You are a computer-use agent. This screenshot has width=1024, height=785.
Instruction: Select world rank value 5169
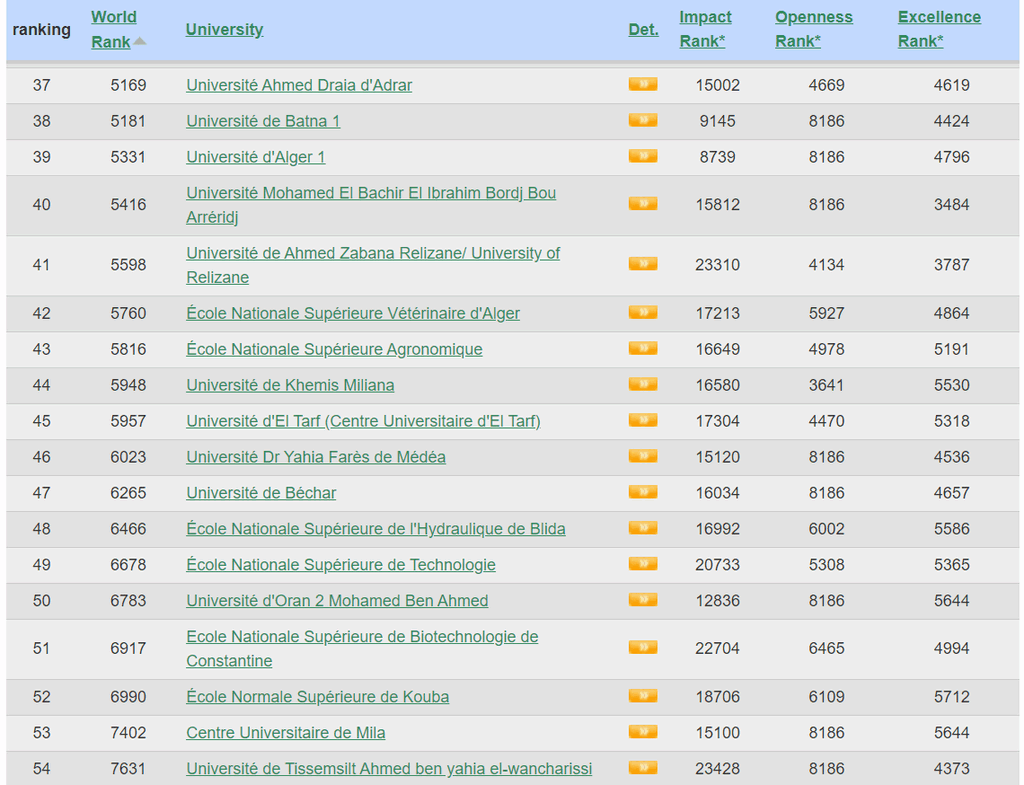click(128, 85)
